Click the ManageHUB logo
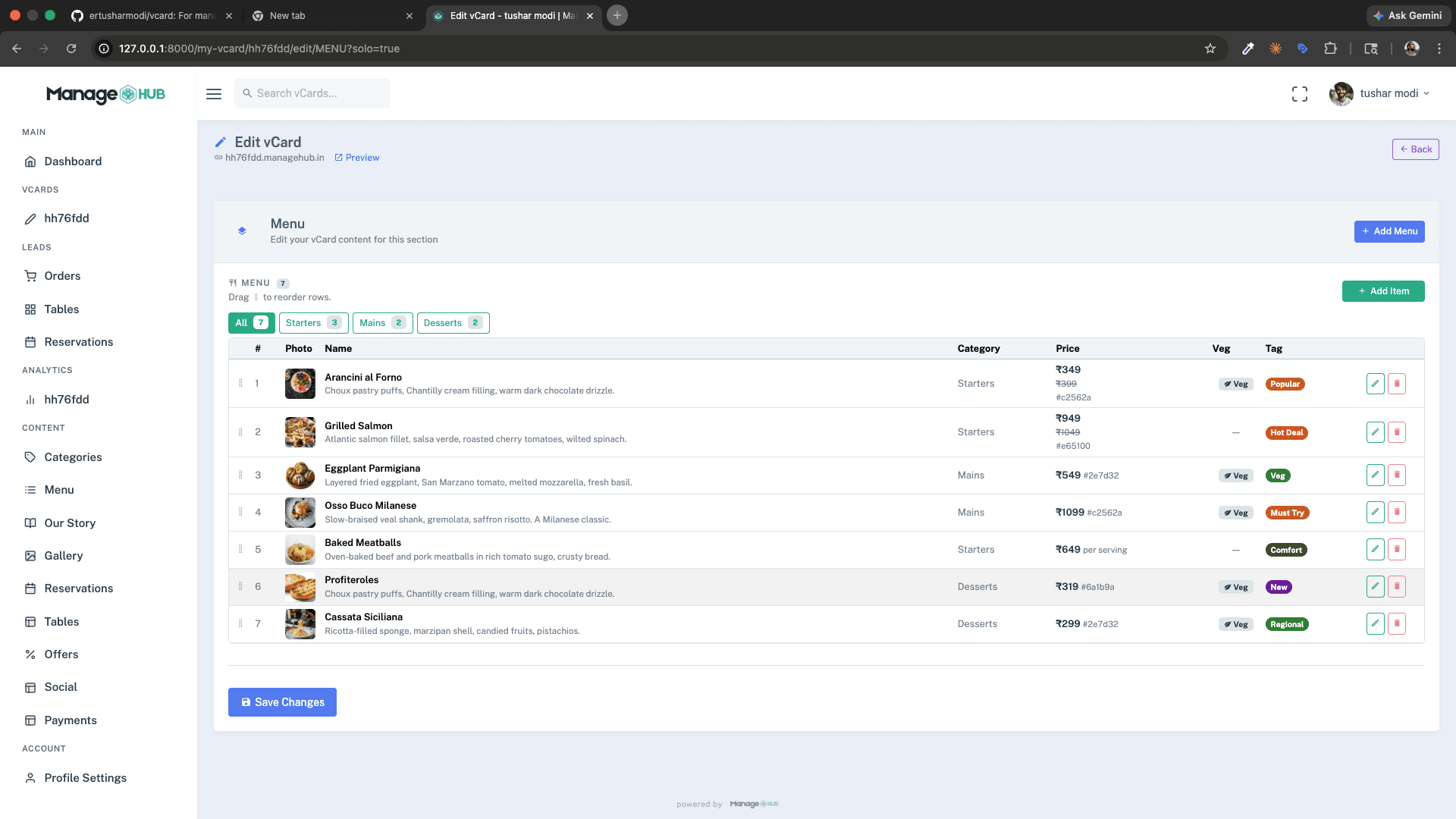Screen dimensions: 1456x819 point(105,94)
